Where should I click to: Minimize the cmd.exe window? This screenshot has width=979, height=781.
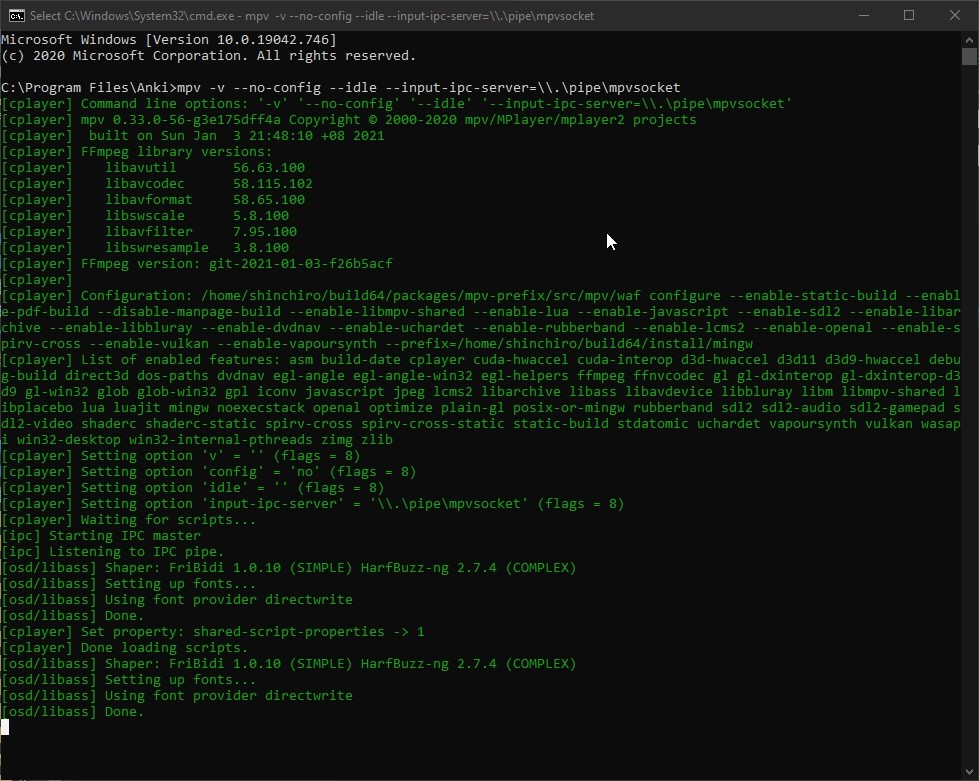864,16
